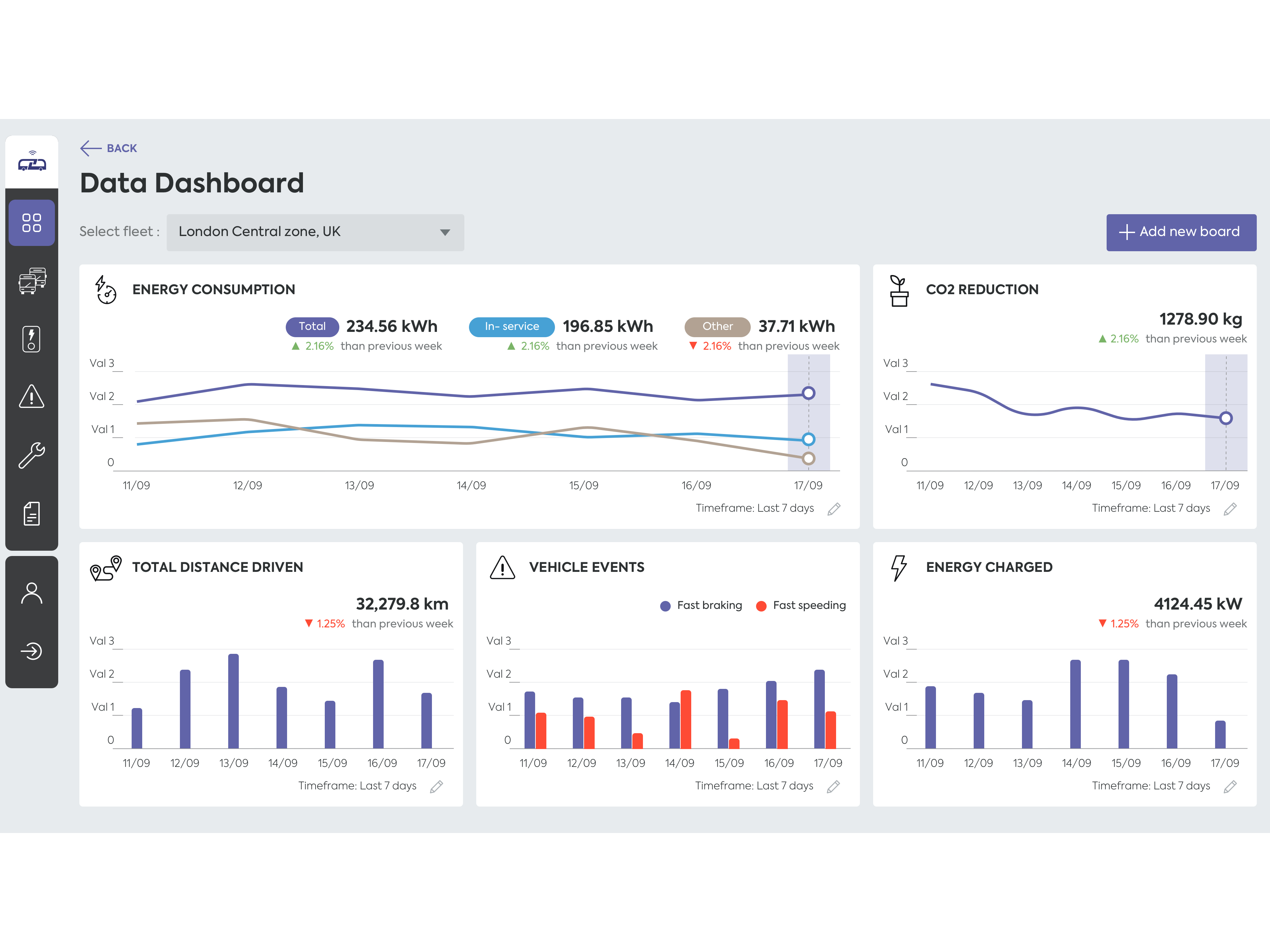
Task: Click the BACK link
Action: pos(109,148)
